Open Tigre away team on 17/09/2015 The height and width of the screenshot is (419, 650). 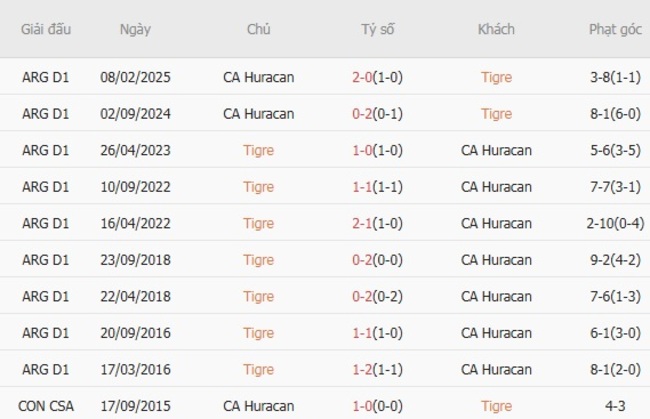tap(496, 406)
